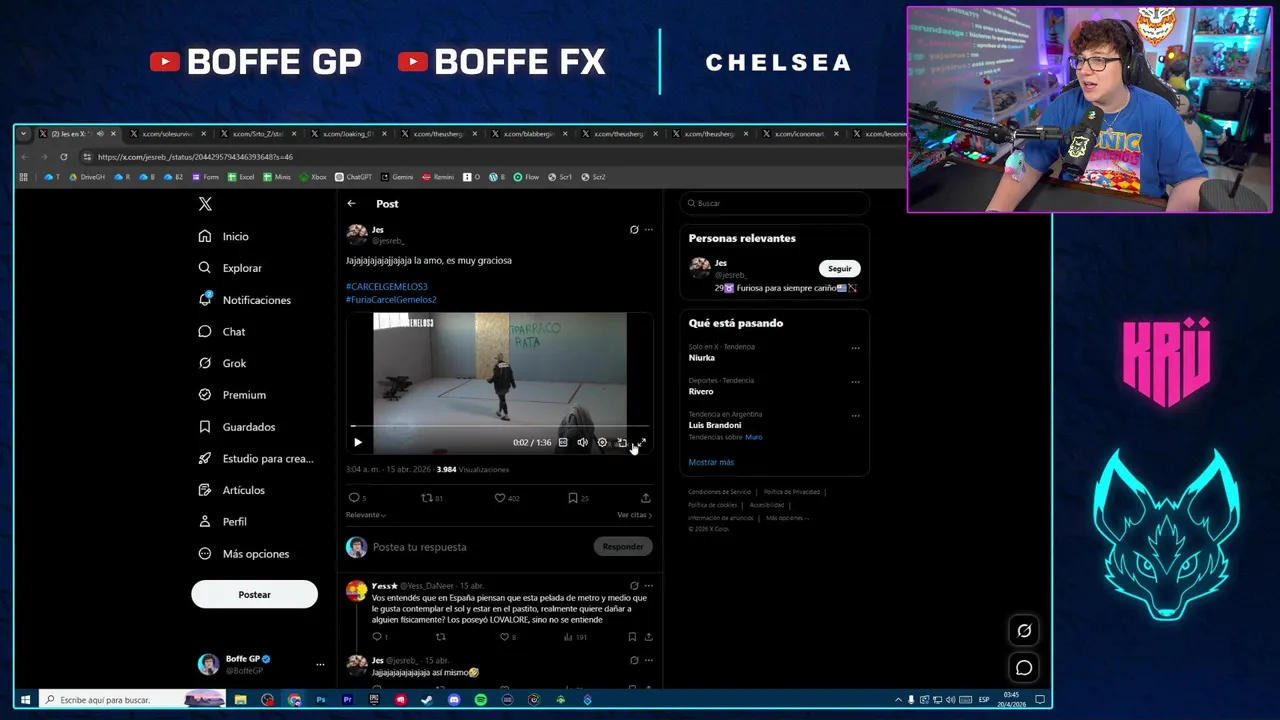This screenshot has height=720, width=1280.
Task: Open Perfil in the sidebar
Action: click(x=223, y=522)
